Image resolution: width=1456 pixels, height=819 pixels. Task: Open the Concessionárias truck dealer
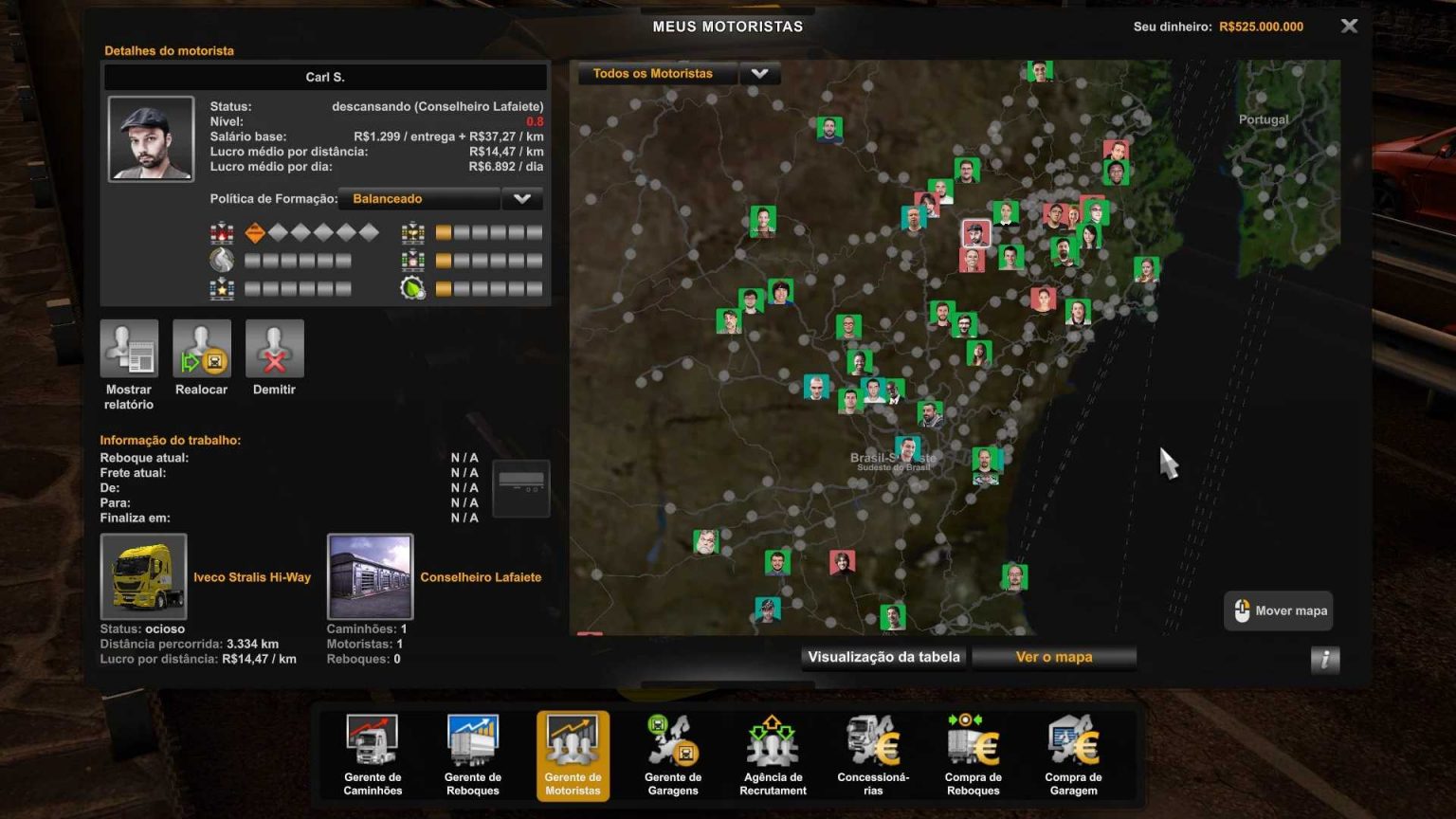[x=873, y=742]
